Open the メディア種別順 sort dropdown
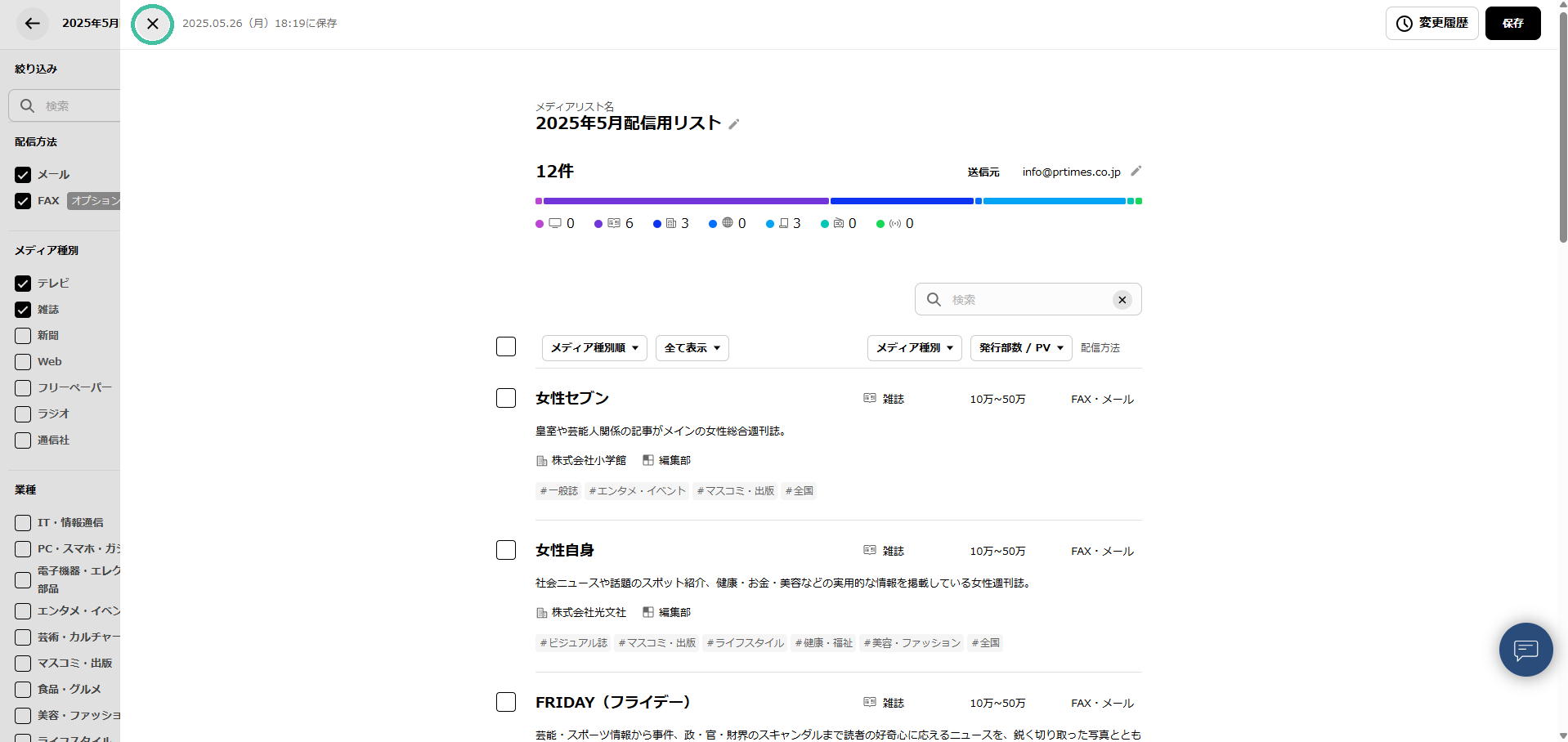The width and height of the screenshot is (1568, 742). [x=594, y=348]
